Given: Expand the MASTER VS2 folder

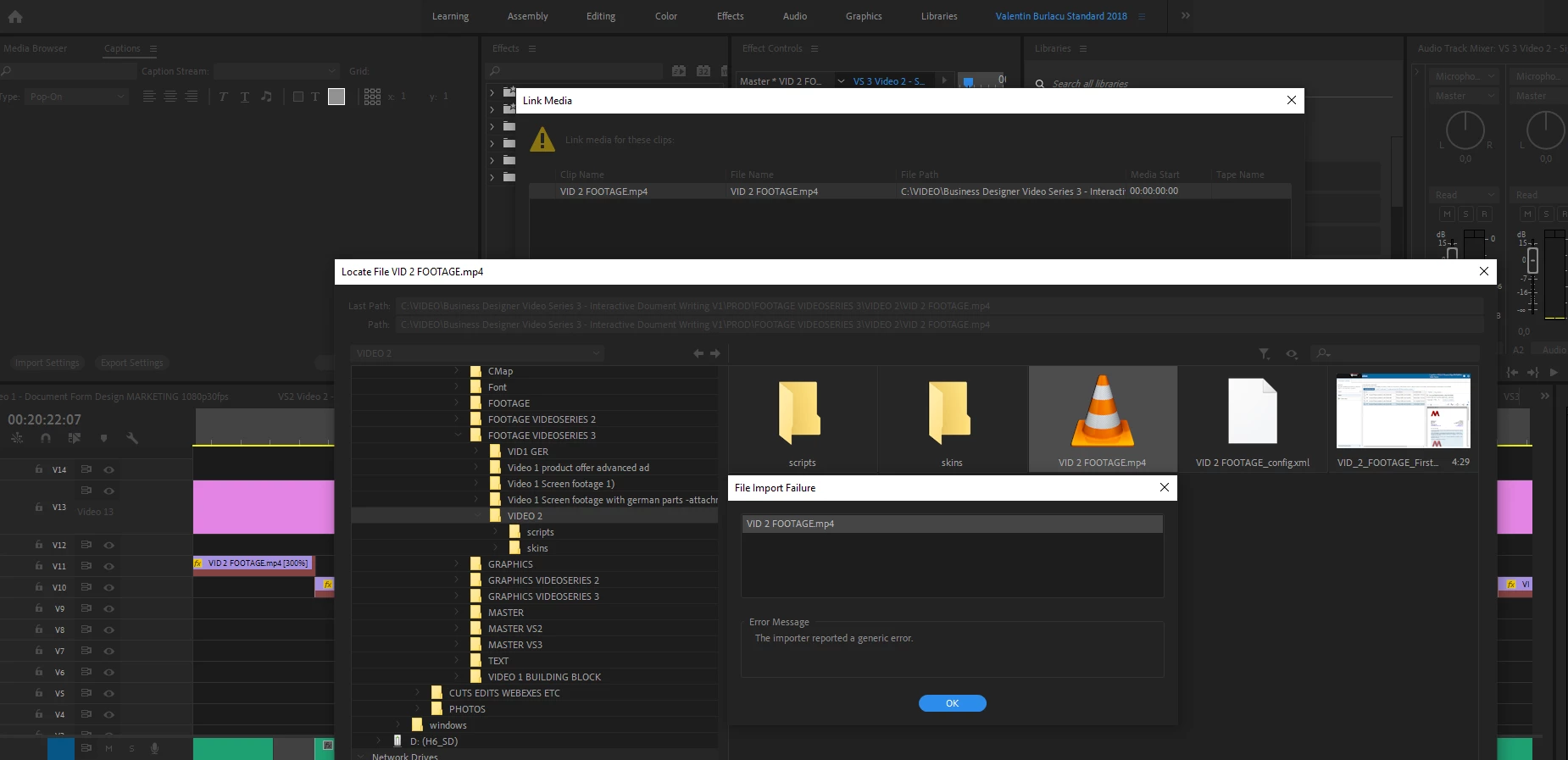Looking at the screenshot, I should pyautogui.click(x=457, y=628).
